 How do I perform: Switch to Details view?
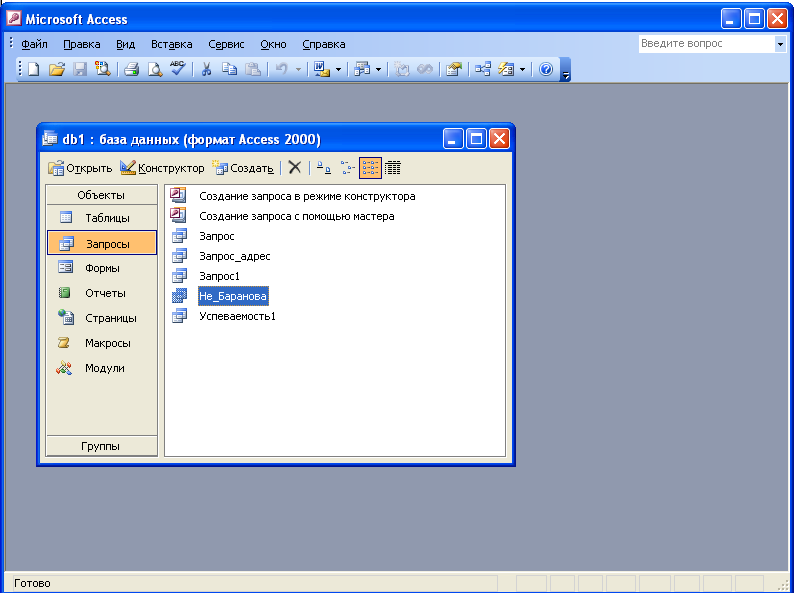393,168
